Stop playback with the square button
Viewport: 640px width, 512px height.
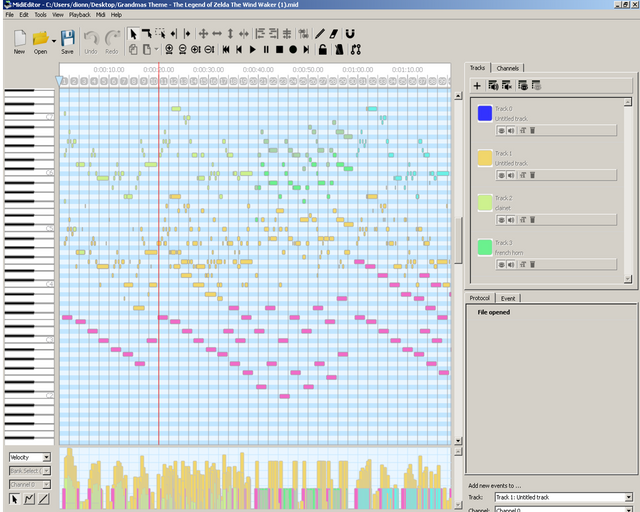pyautogui.click(x=280, y=49)
